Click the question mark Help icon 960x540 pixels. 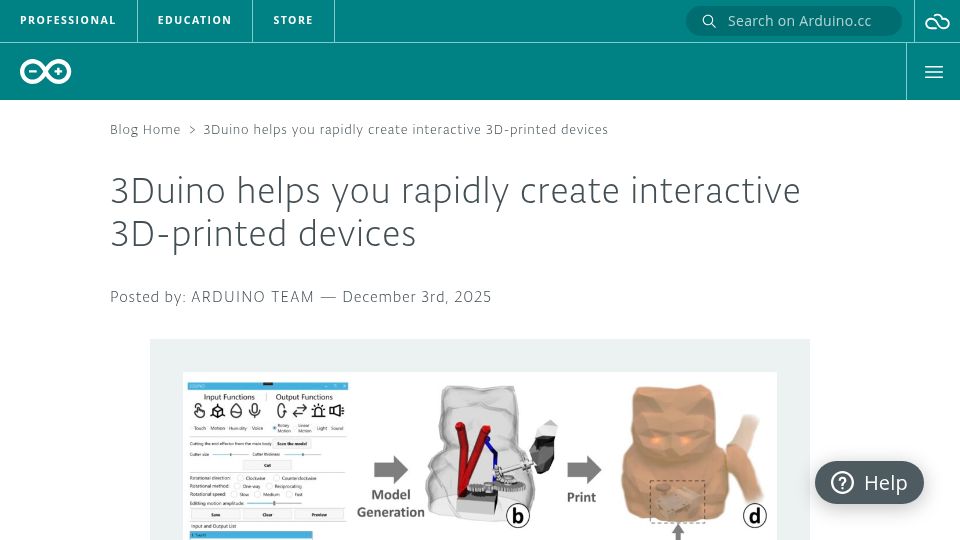pyautogui.click(x=842, y=482)
